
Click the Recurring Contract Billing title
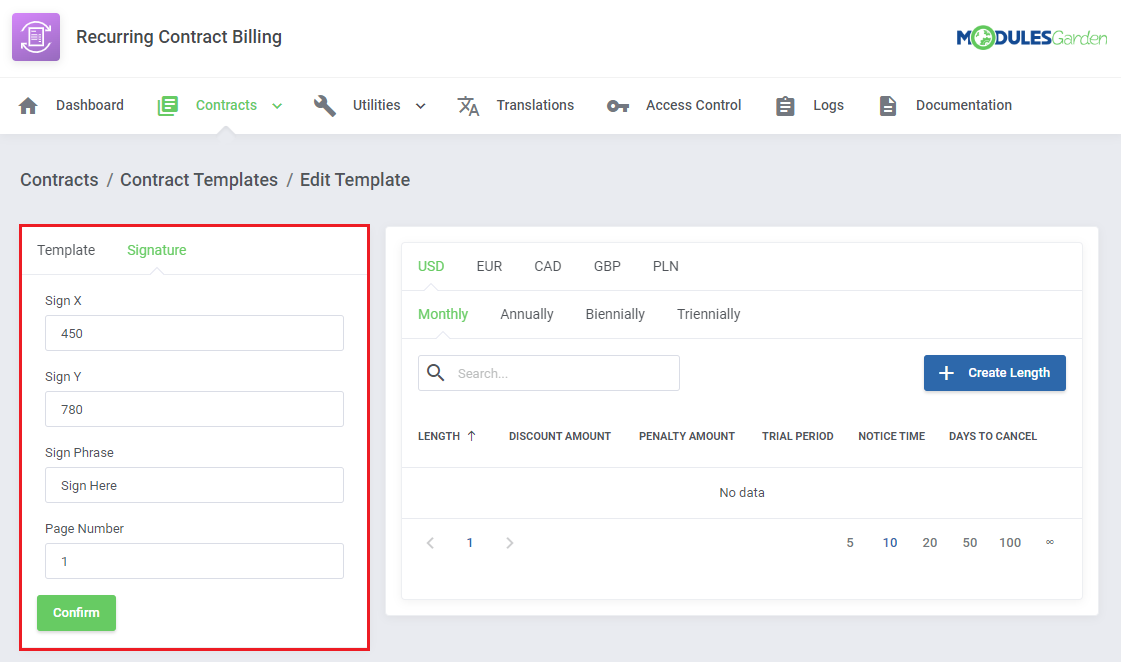pyautogui.click(x=179, y=37)
